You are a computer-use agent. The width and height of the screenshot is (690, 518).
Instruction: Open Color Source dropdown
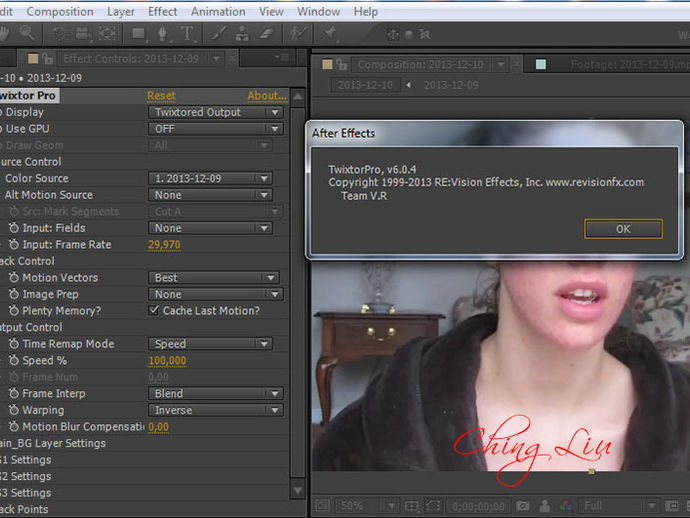click(x=210, y=178)
